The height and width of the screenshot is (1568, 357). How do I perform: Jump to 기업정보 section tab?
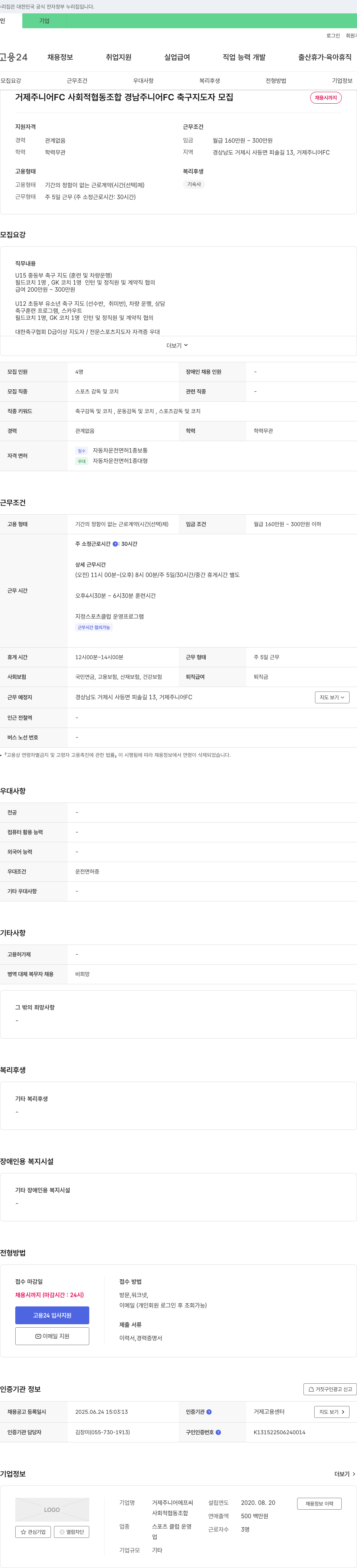pyautogui.click(x=342, y=81)
